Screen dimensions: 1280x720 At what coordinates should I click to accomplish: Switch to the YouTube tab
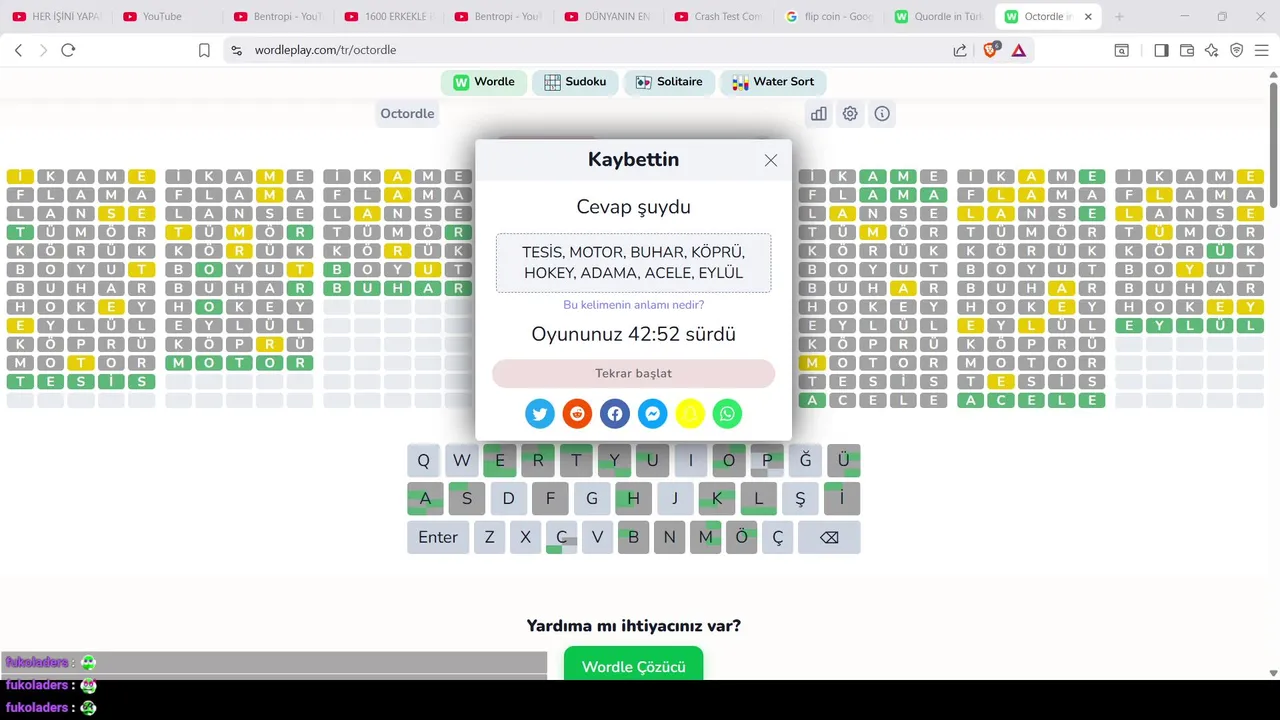tap(168, 17)
